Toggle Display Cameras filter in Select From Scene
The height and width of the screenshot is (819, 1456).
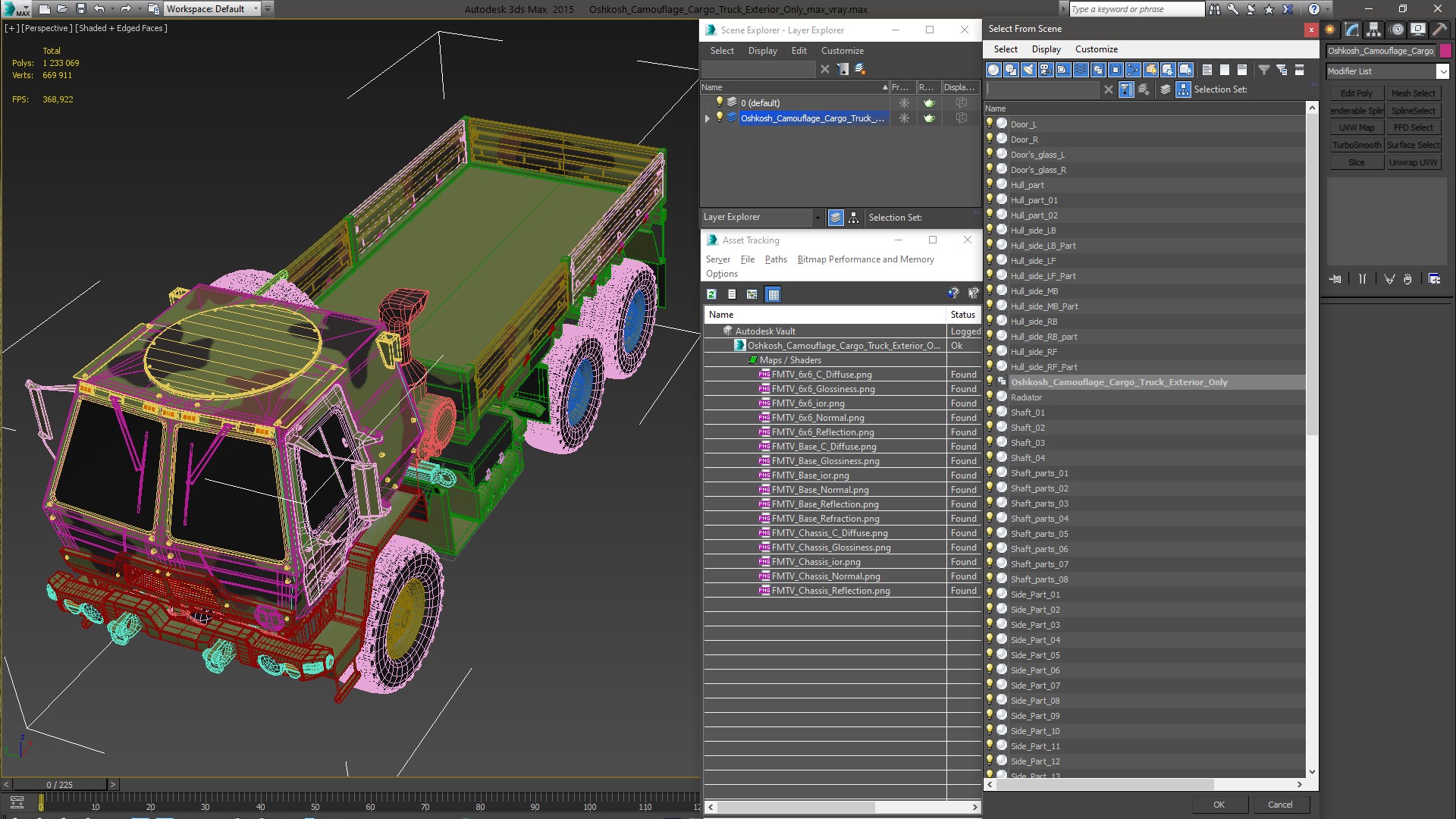coord(1046,70)
